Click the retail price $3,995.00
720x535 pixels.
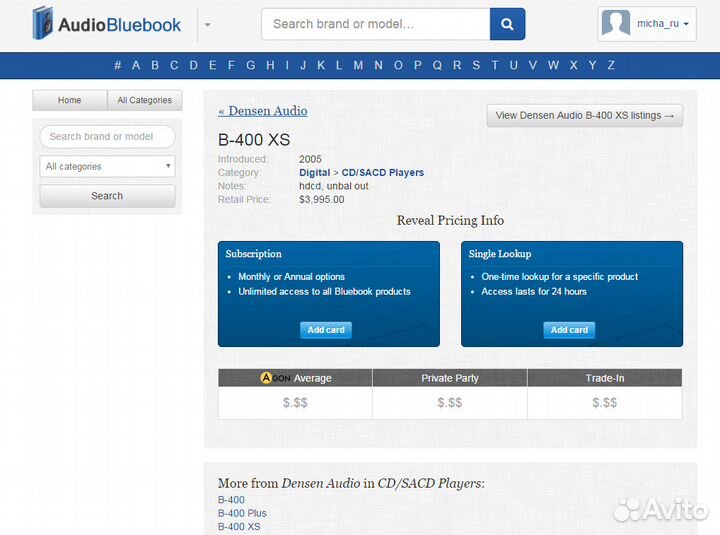pyautogui.click(x=321, y=199)
